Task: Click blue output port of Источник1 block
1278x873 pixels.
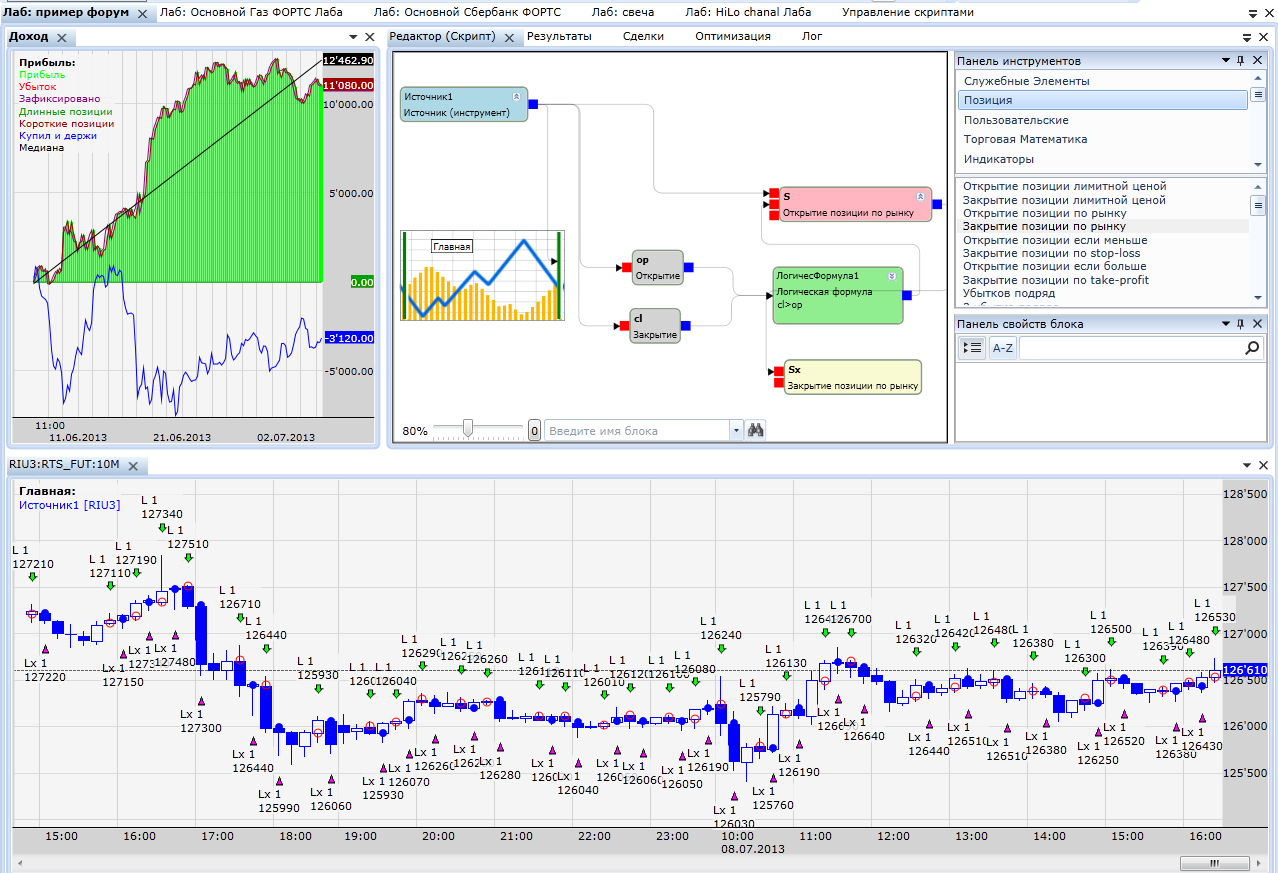Action: (533, 104)
